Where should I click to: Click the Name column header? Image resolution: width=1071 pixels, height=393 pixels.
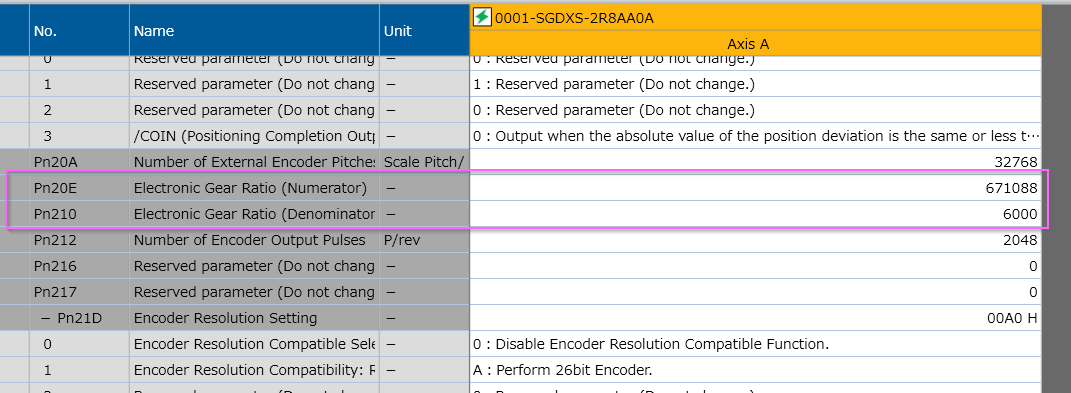click(254, 31)
